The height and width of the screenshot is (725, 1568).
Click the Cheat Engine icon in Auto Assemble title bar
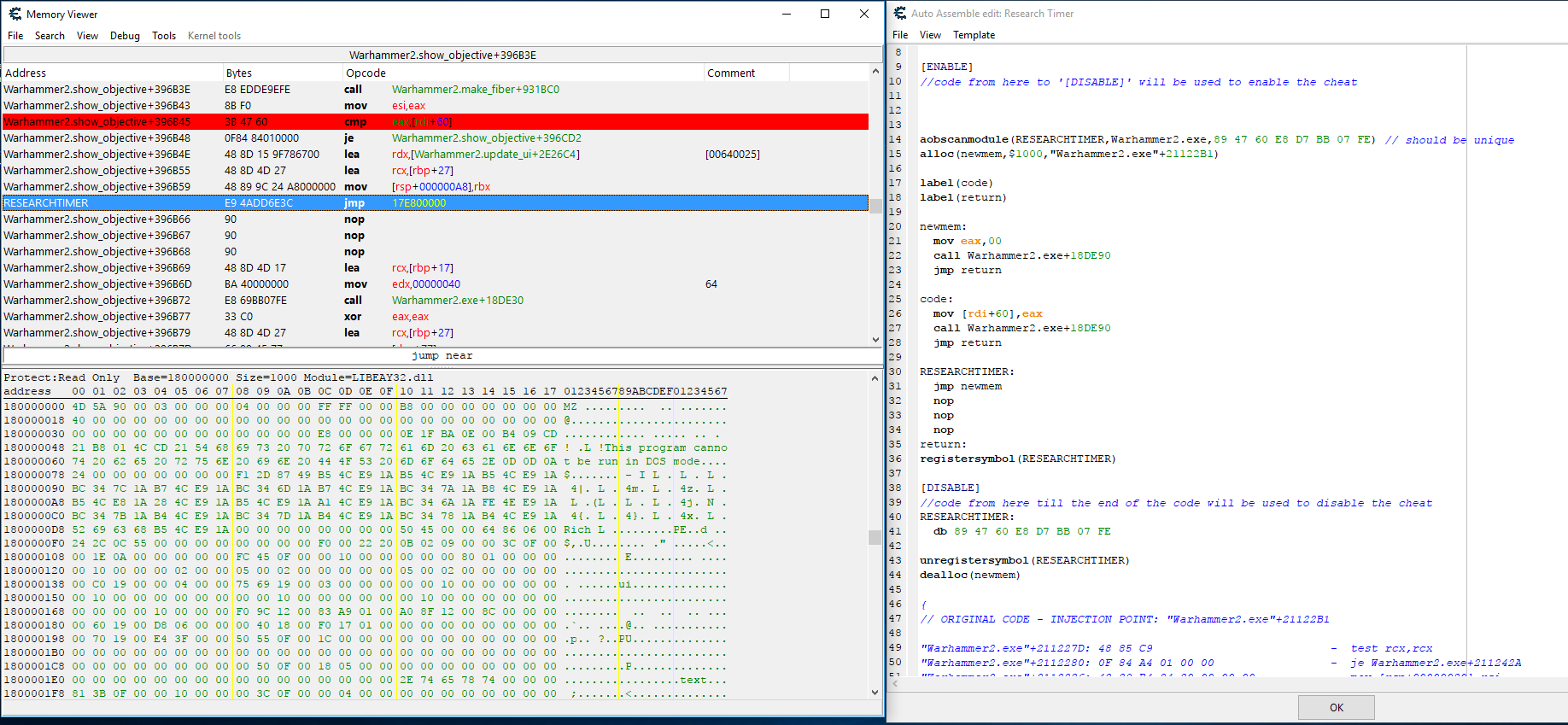[x=900, y=14]
